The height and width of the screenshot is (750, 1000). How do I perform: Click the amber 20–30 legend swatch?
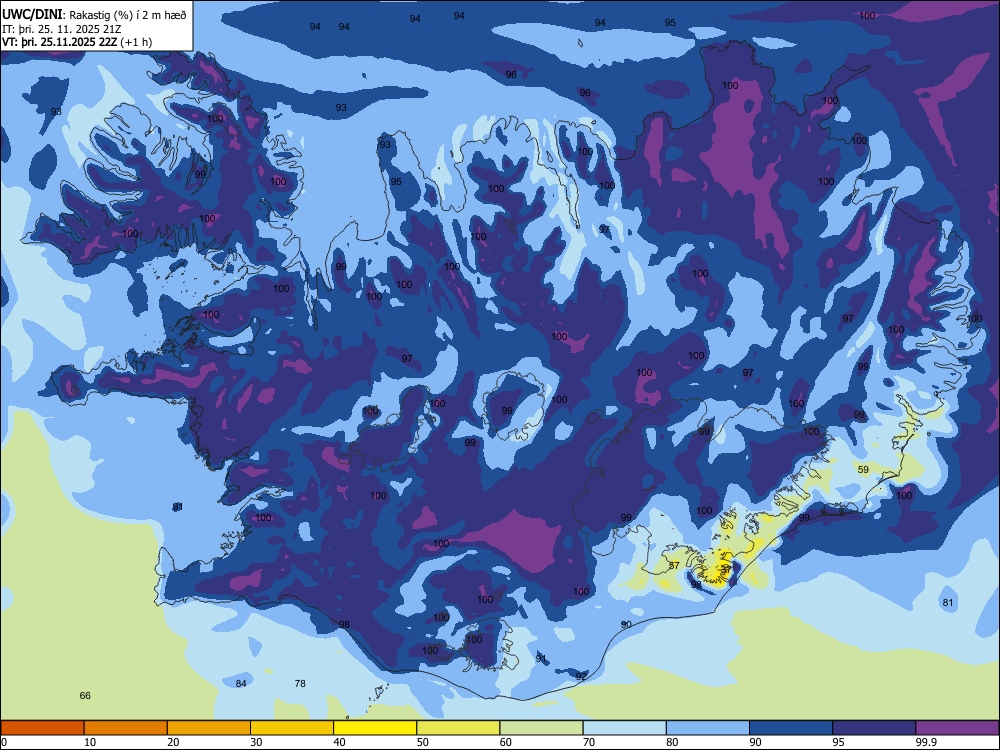tap(209, 728)
